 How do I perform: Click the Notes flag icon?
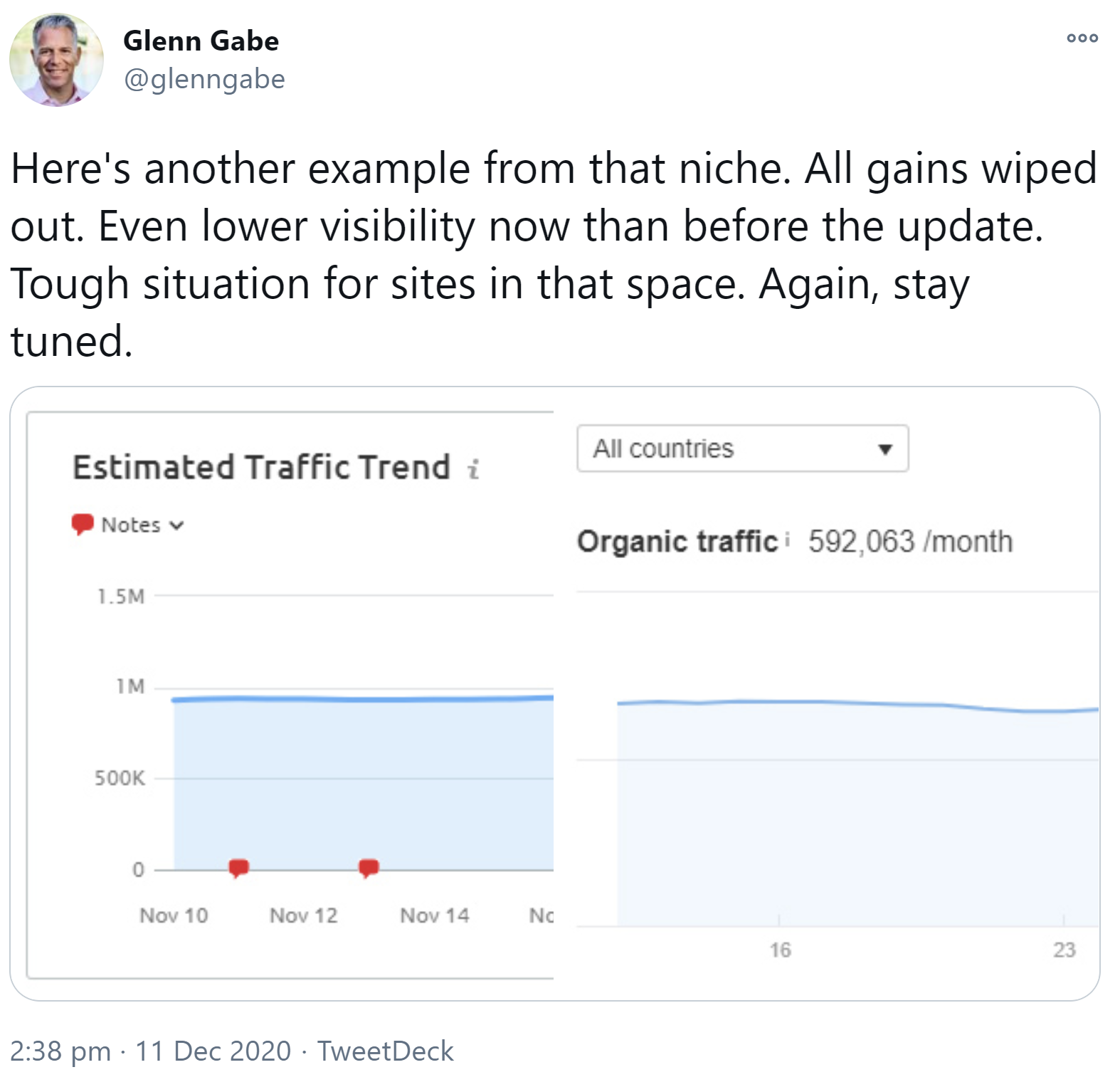click(x=83, y=525)
